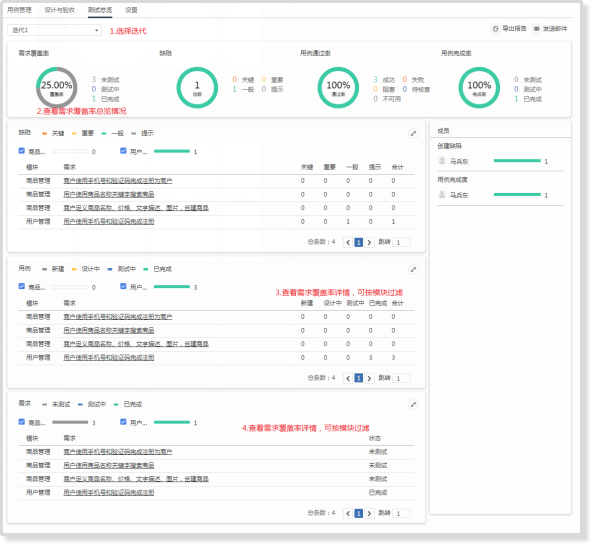Viewport: 593px width, 546px height.
Task: Click the 发送邮件 mail icon
Action: 536,28
